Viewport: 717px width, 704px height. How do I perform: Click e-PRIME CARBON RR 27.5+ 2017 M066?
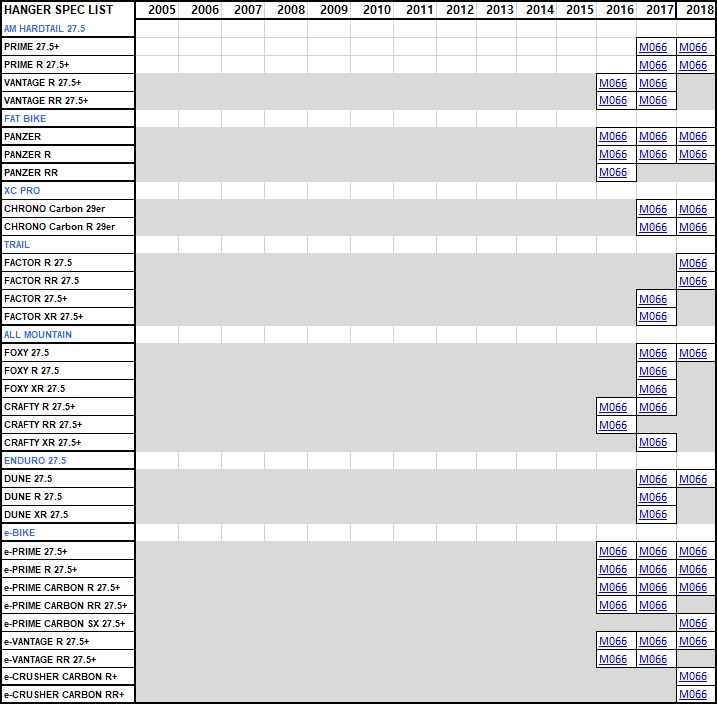[x=653, y=605]
